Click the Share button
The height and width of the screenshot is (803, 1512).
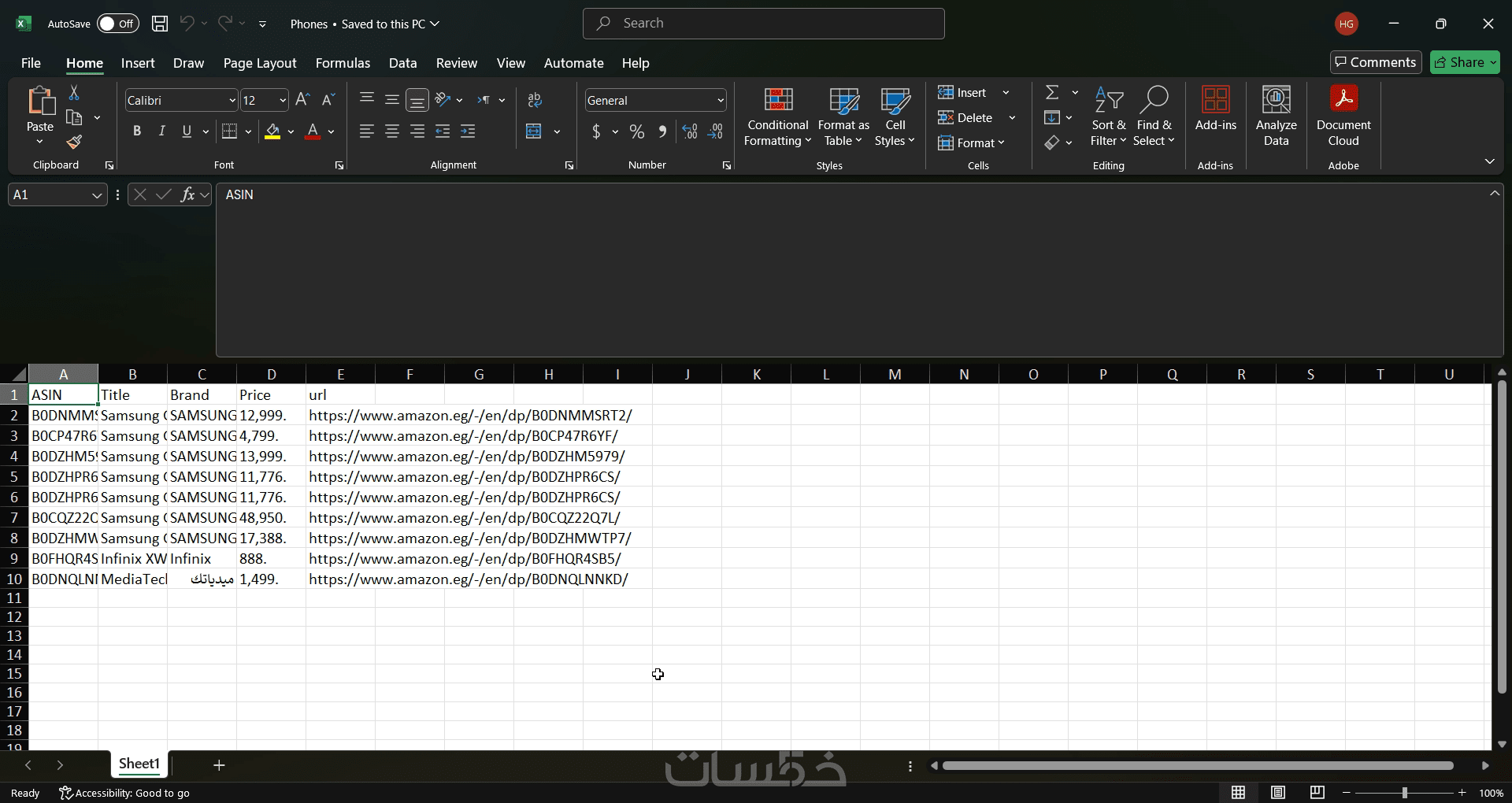1465,62
